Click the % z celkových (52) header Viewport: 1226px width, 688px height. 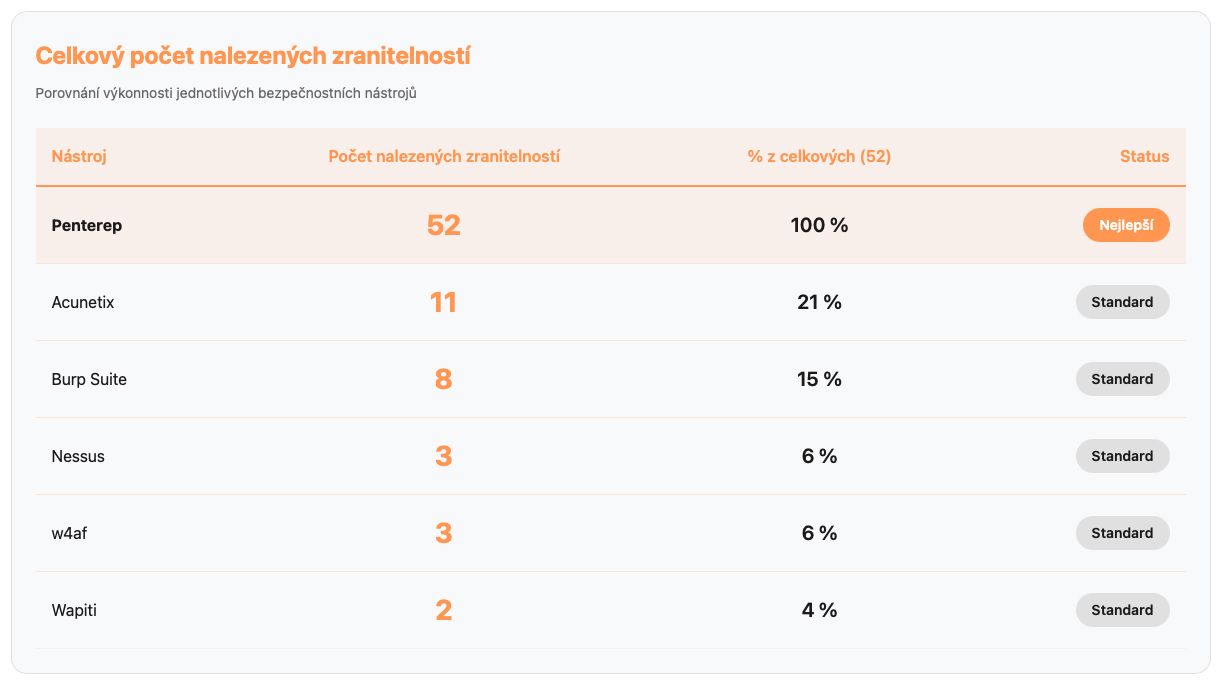tap(819, 156)
